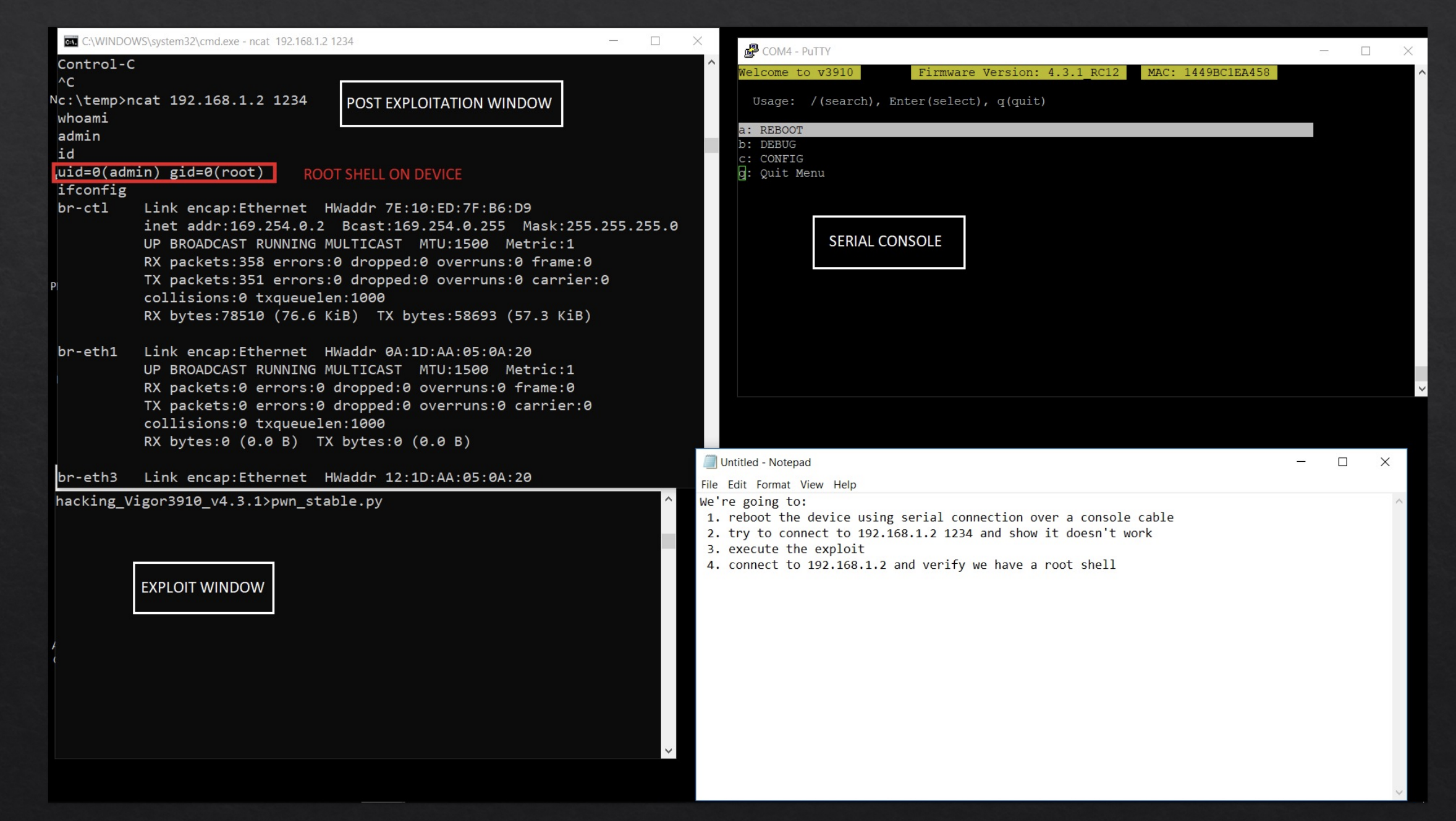Open the File menu in Notepad
The width and height of the screenshot is (1456, 821).
[709, 485]
